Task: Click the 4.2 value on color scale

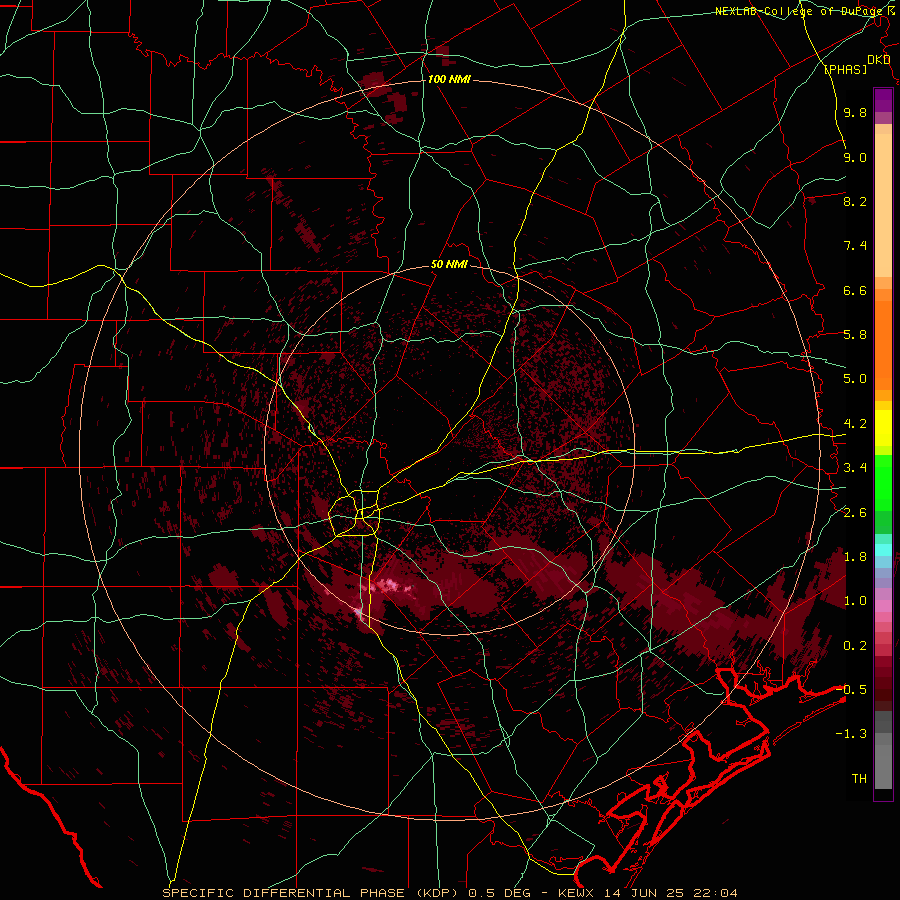Action: tap(855, 424)
